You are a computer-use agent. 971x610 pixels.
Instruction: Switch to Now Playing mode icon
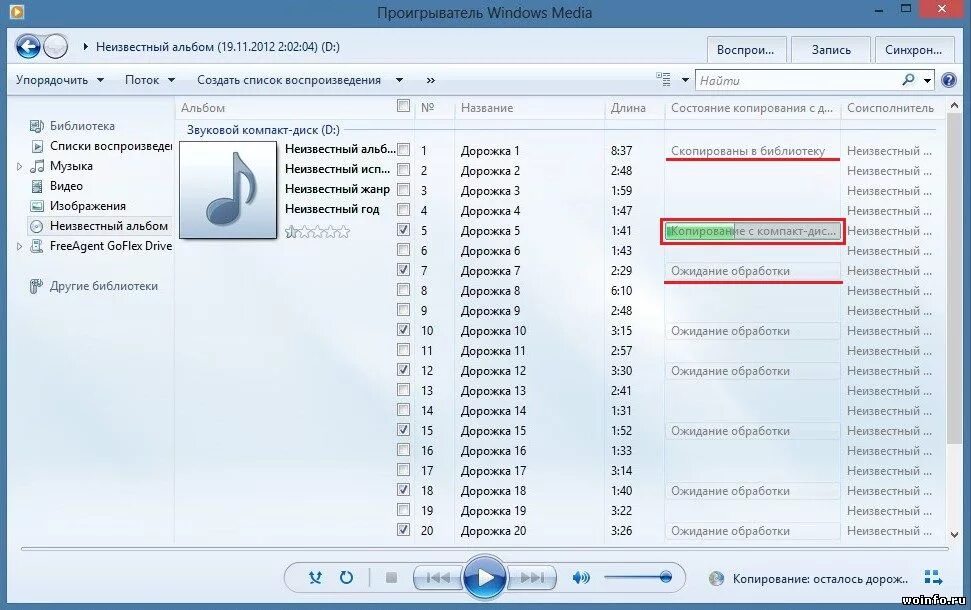(x=933, y=578)
